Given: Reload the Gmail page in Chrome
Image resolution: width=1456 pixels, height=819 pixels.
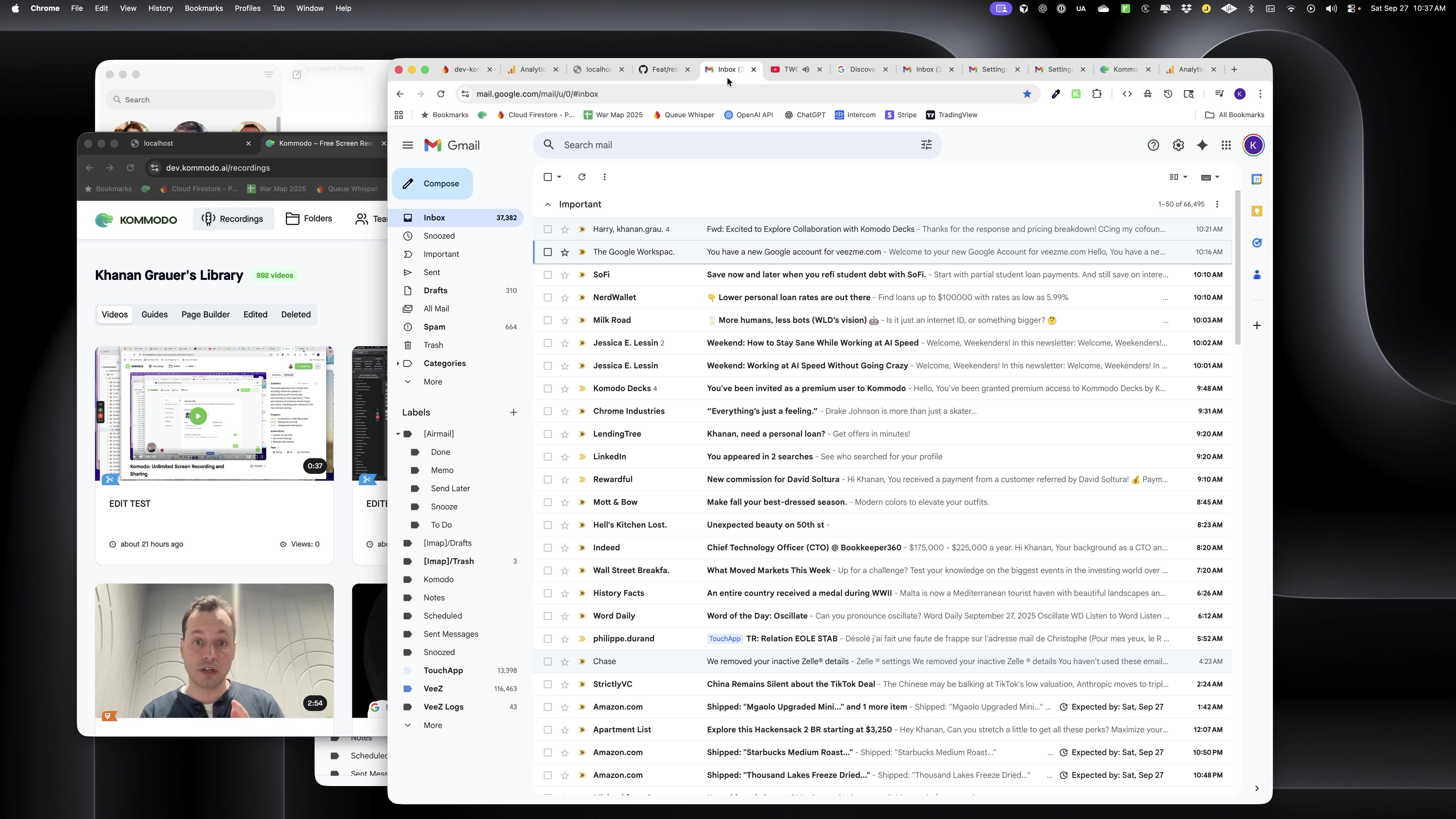Looking at the screenshot, I should (441, 94).
